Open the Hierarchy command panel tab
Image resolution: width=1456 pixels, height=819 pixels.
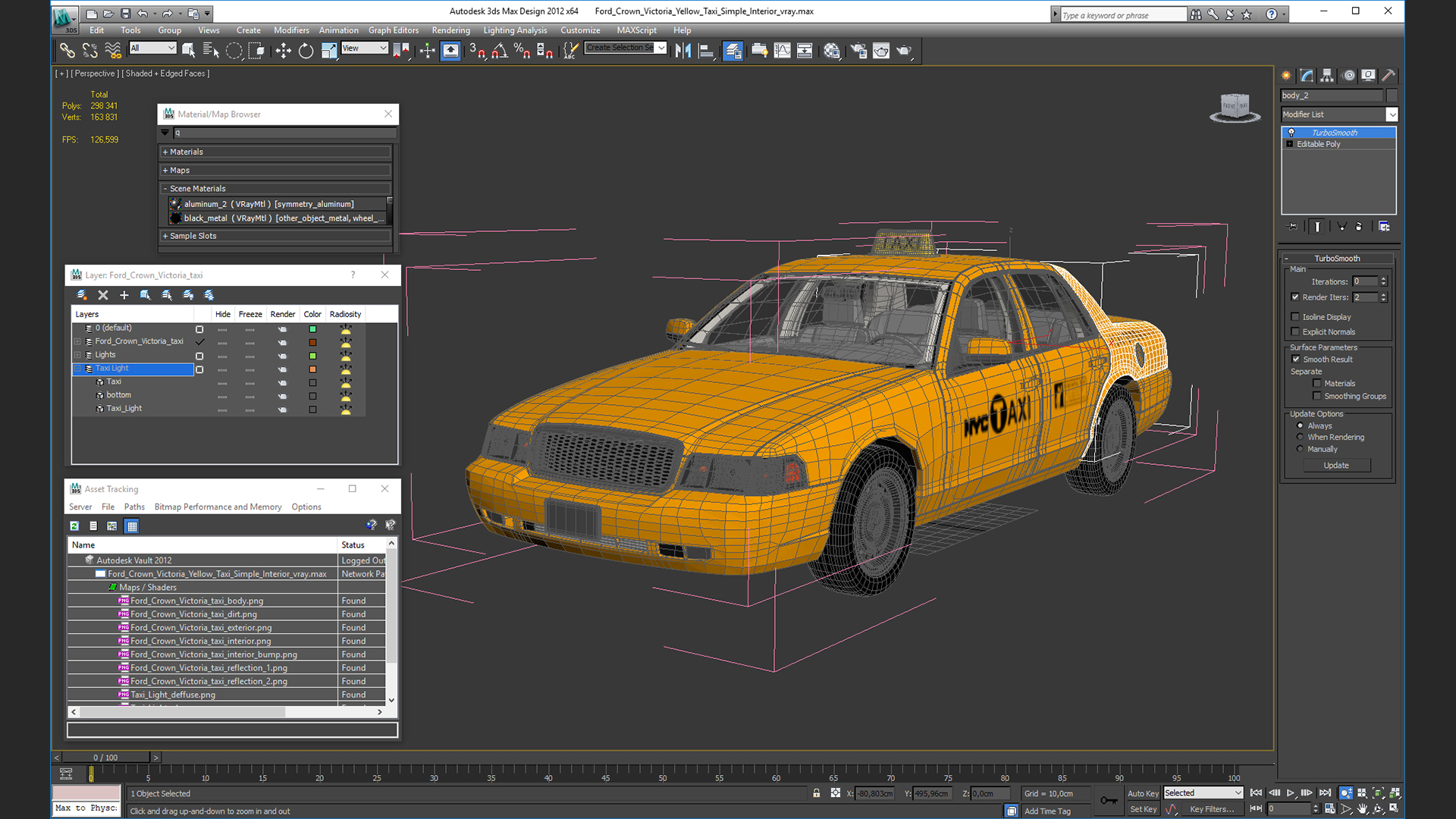pos(1327,75)
